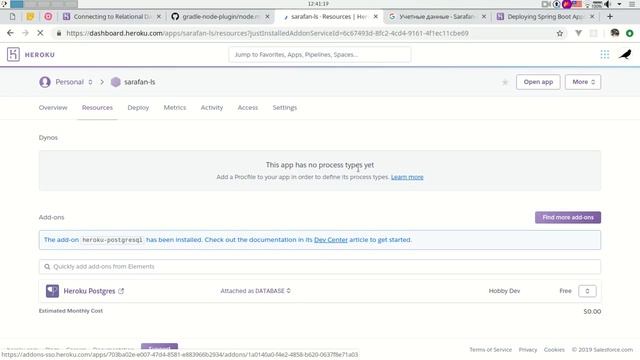This screenshot has height=360, width=640.
Task: Open the apps grid launcher icon
Action: click(x=604, y=54)
